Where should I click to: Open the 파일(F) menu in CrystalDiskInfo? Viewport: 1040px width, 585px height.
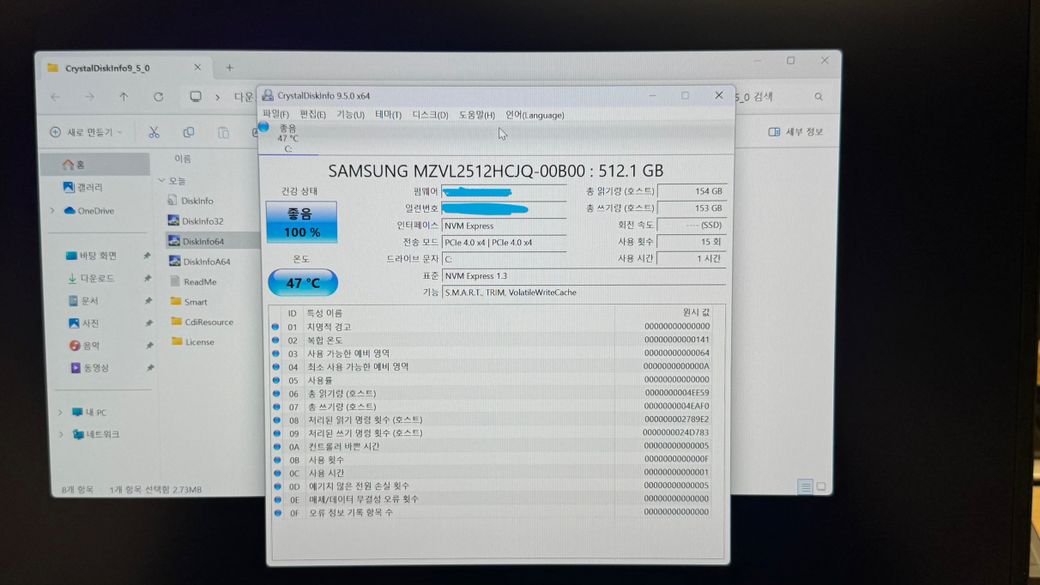(x=275, y=115)
